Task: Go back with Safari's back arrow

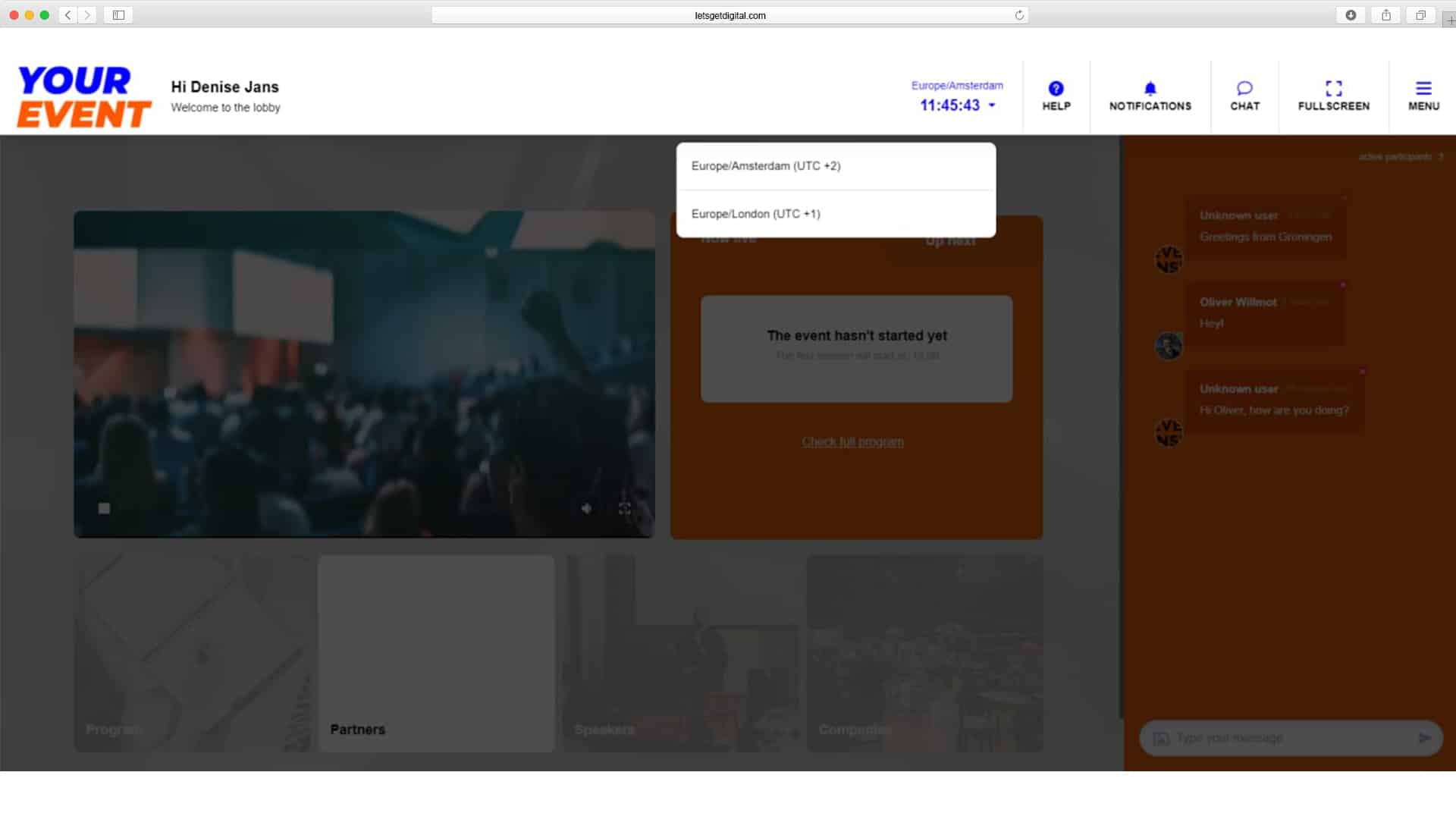Action: click(x=68, y=15)
